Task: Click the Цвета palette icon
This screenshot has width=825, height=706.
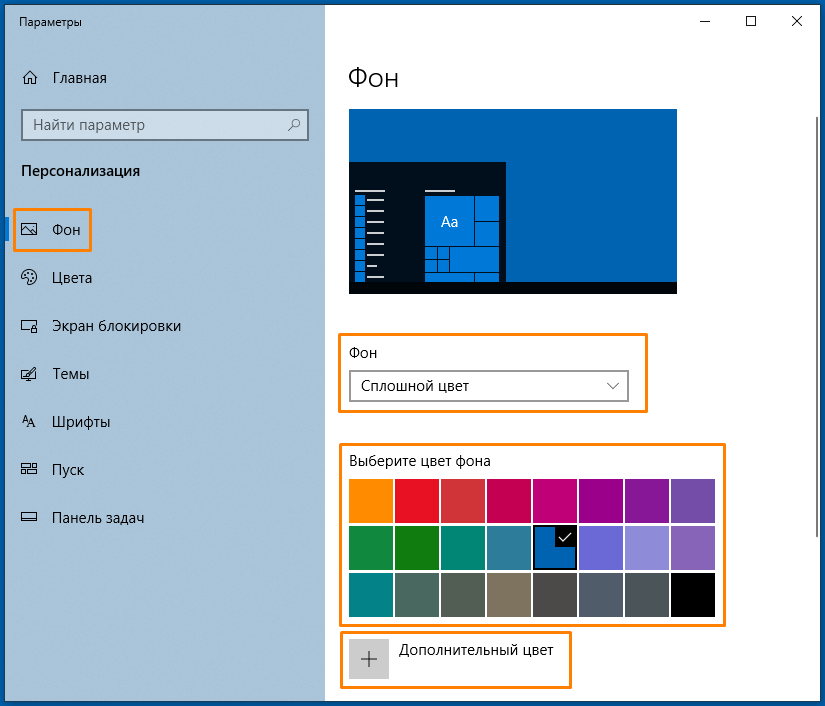Action: pyautogui.click(x=29, y=277)
